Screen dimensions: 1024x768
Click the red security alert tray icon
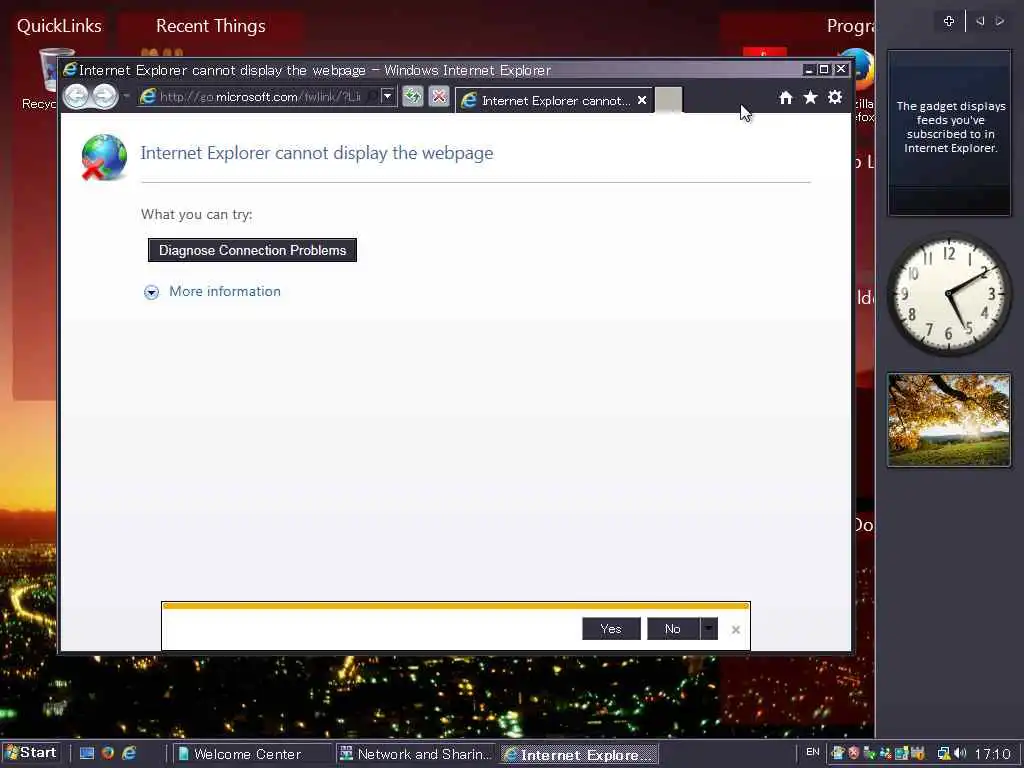pos(854,753)
